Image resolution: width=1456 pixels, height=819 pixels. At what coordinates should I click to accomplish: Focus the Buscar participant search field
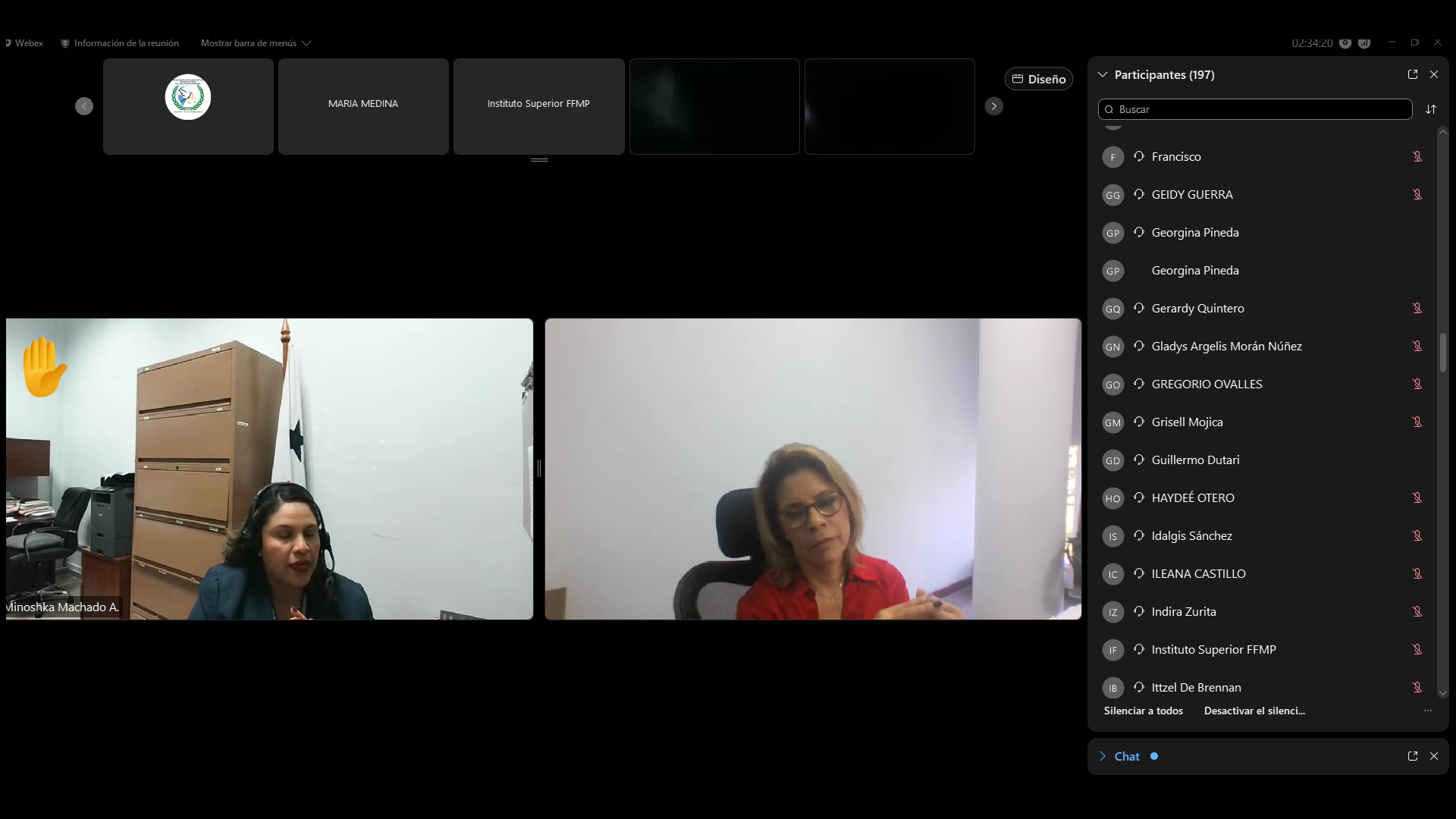click(x=1259, y=109)
